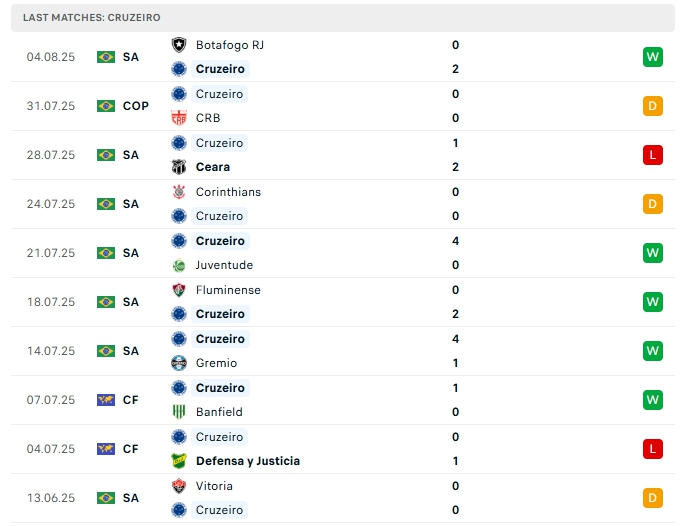686x526 pixels.
Task: Click the Juventude team crest icon
Action: pos(179,265)
